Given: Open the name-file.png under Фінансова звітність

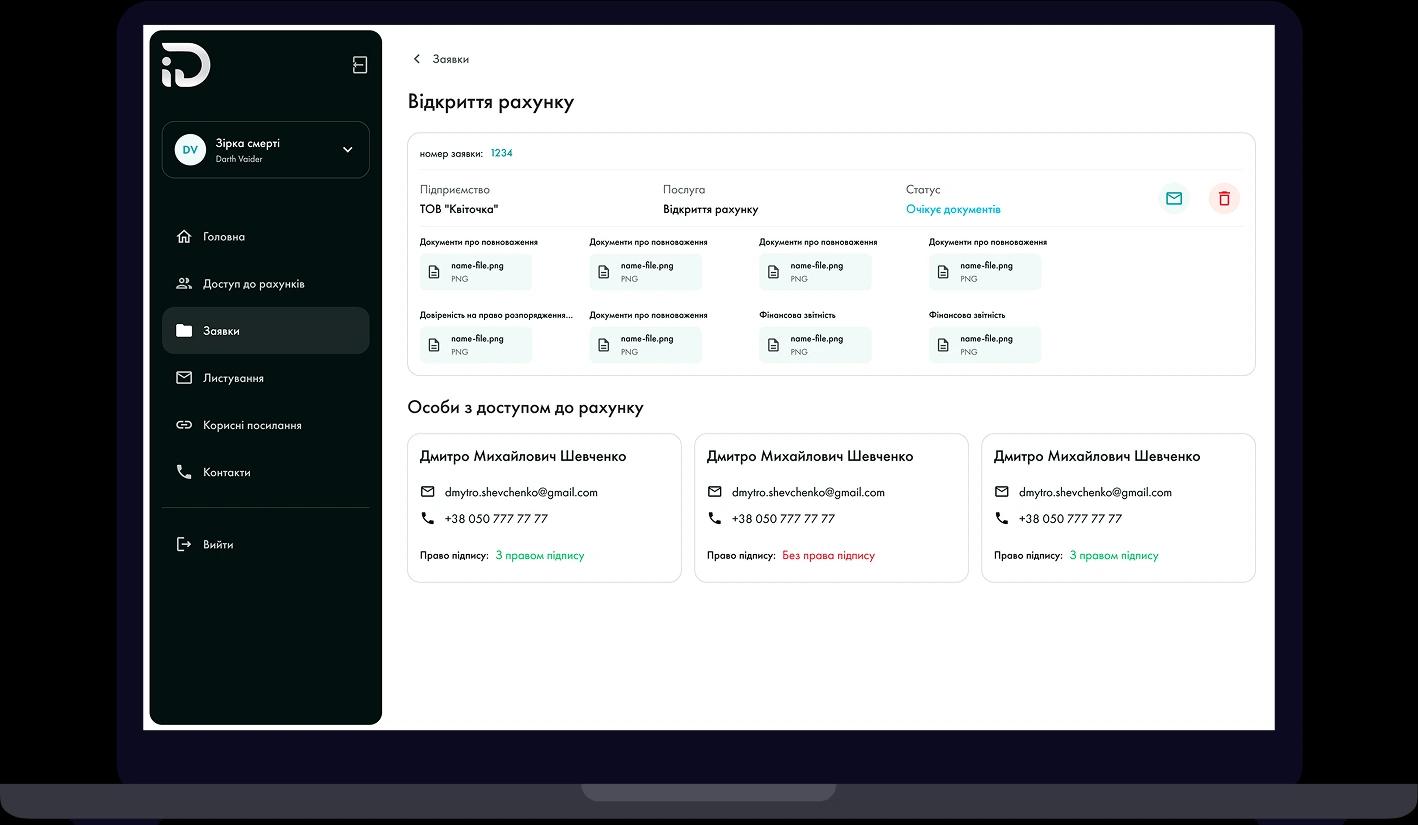Looking at the screenshot, I should pos(814,344).
